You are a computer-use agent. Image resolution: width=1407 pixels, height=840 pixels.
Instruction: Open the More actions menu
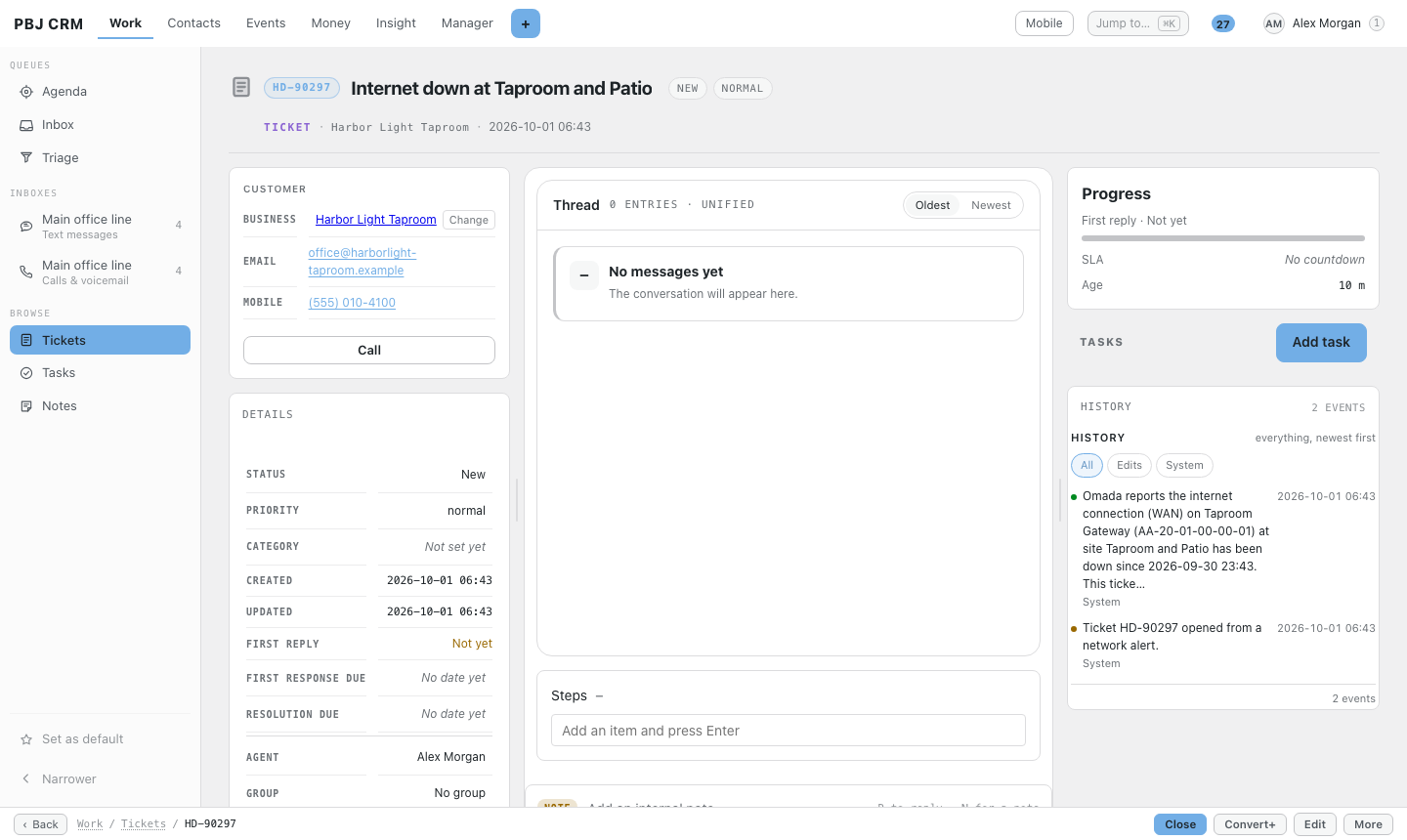pos(1368,824)
